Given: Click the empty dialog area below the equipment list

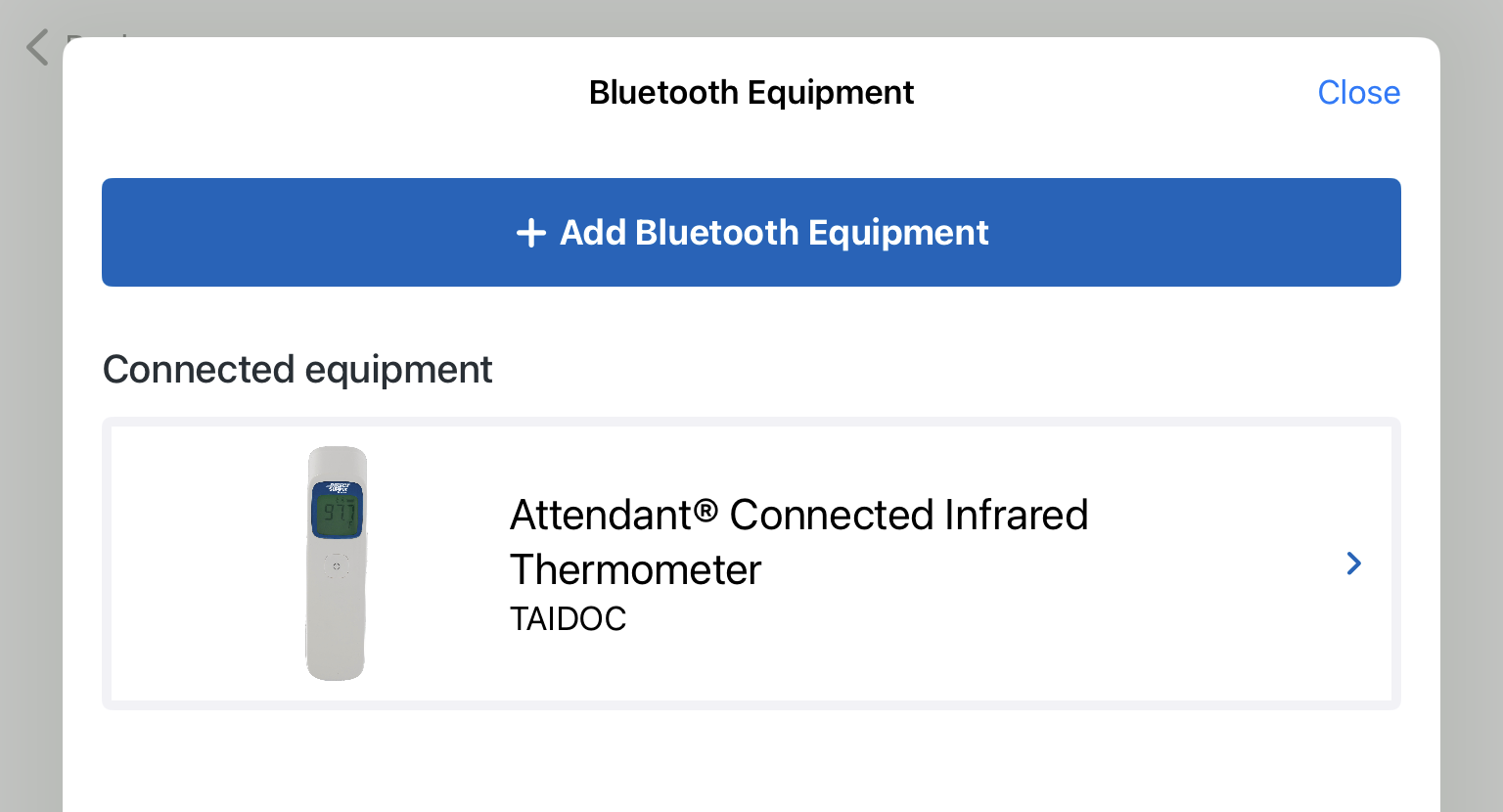Looking at the screenshot, I should coord(751,763).
